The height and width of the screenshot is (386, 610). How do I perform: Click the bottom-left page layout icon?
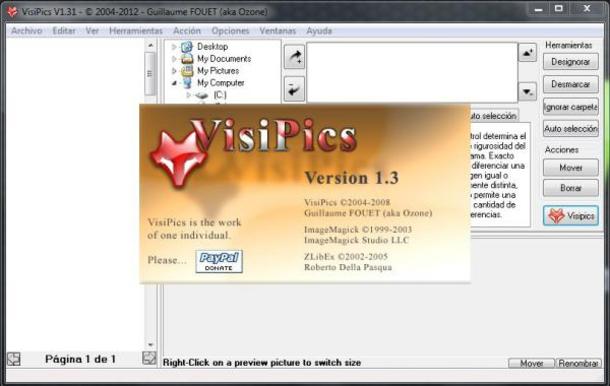(14, 359)
